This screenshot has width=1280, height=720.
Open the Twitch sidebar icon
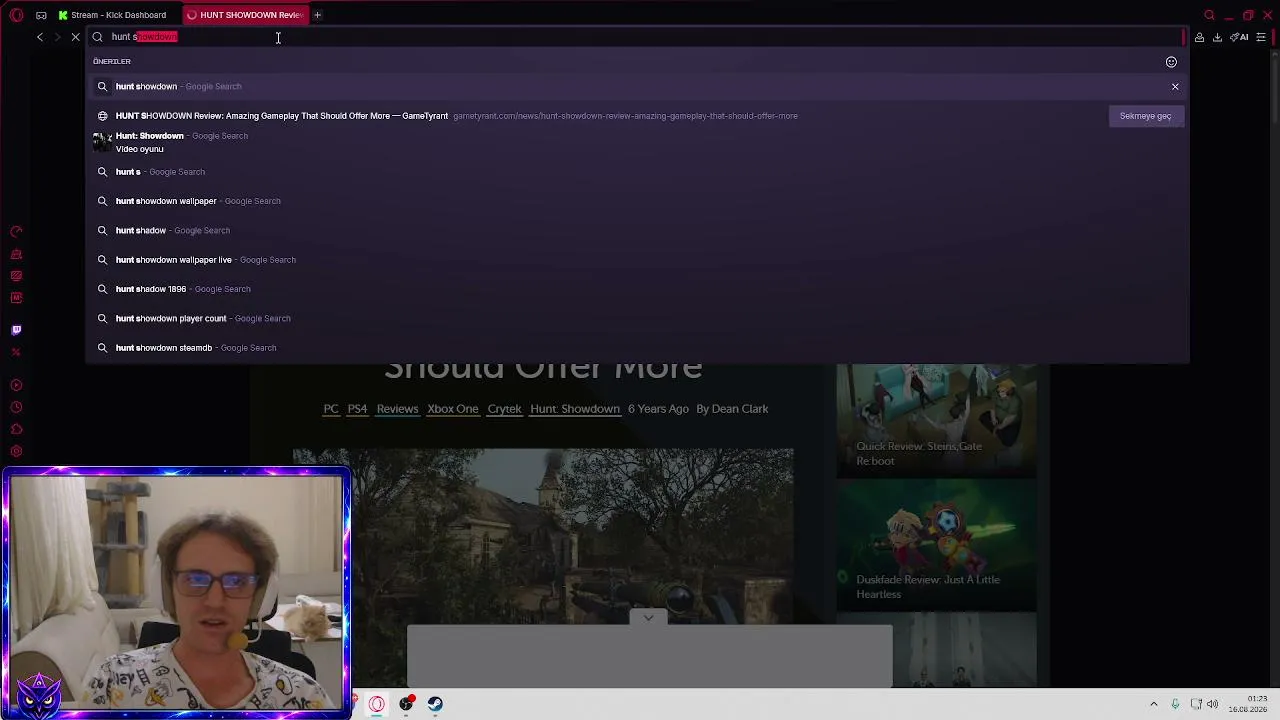click(16, 330)
